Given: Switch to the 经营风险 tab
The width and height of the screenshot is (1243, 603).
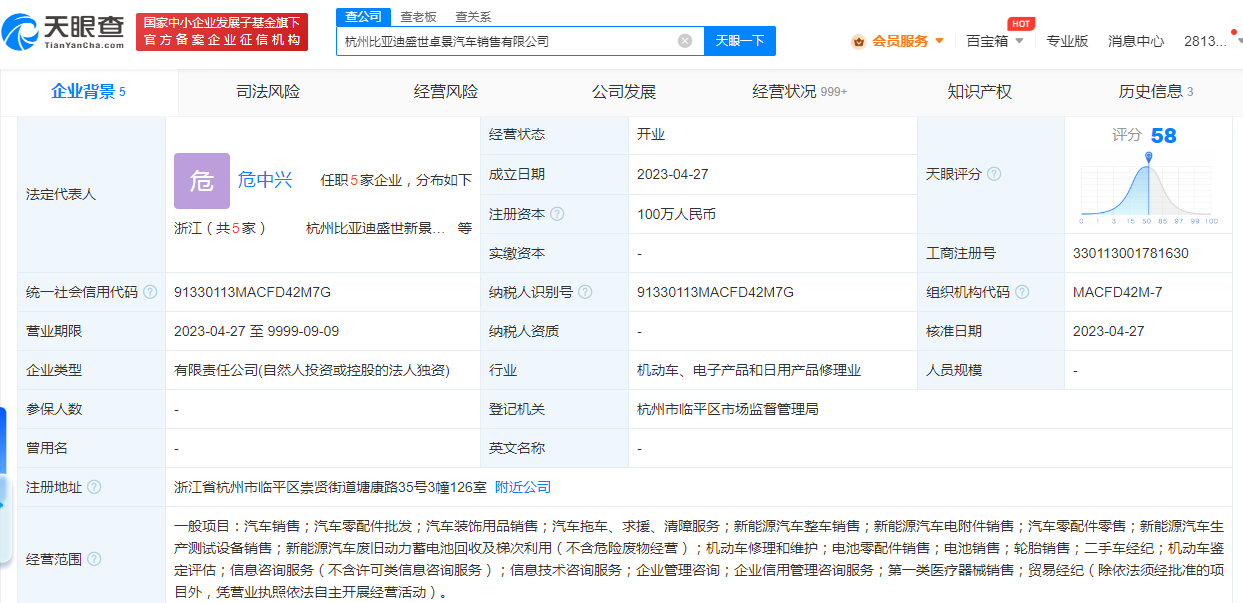Looking at the screenshot, I should (446, 92).
